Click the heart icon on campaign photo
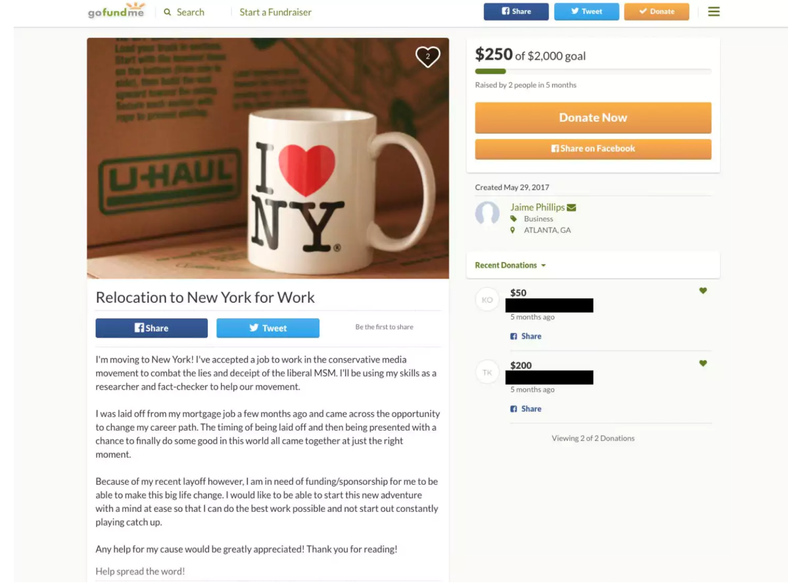 click(428, 57)
